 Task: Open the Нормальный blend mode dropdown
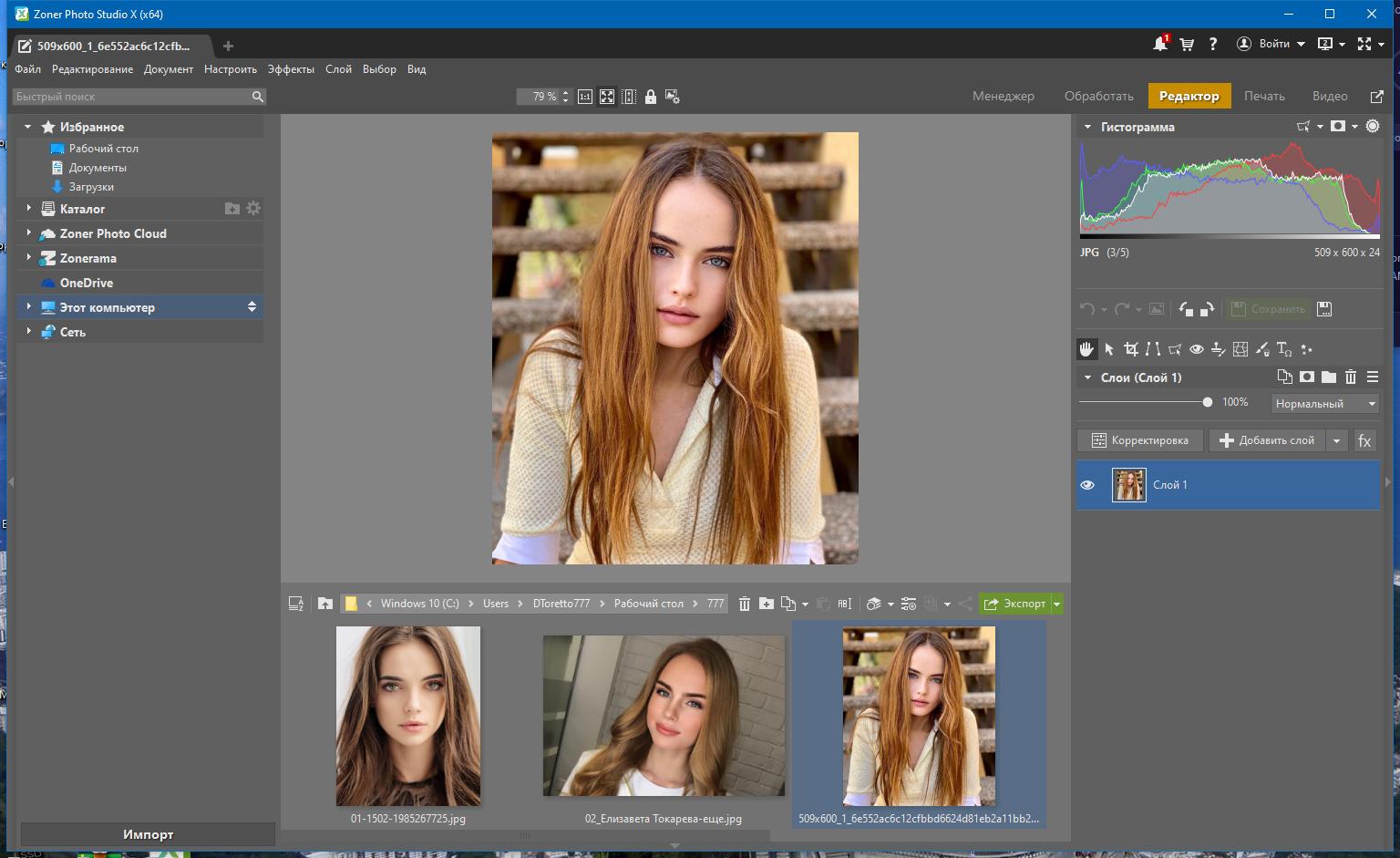[x=1325, y=403]
